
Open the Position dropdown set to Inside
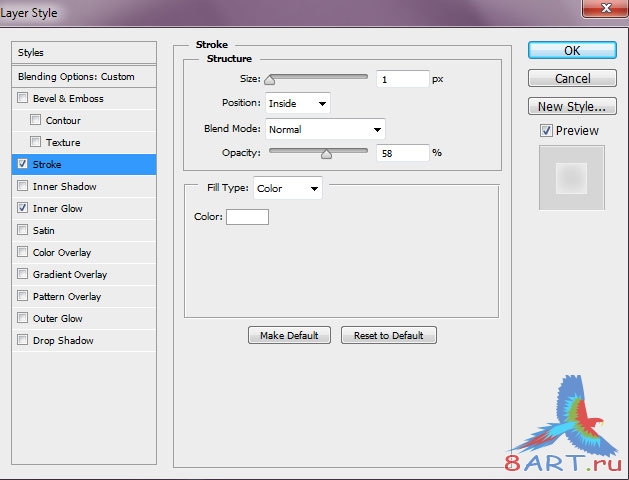297,103
